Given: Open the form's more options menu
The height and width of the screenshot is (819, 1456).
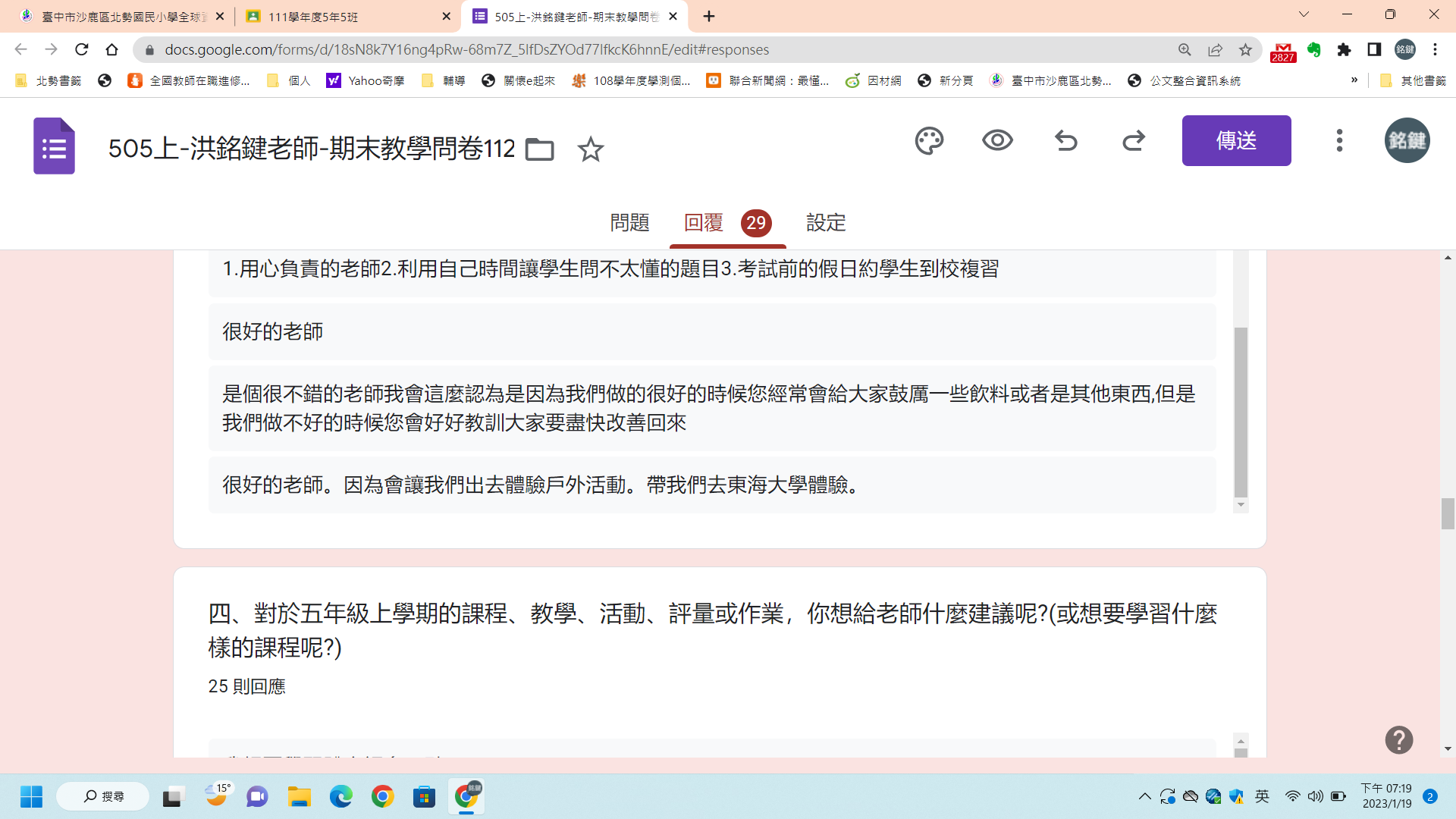Looking at the screenshot, I should point(1339,140).
